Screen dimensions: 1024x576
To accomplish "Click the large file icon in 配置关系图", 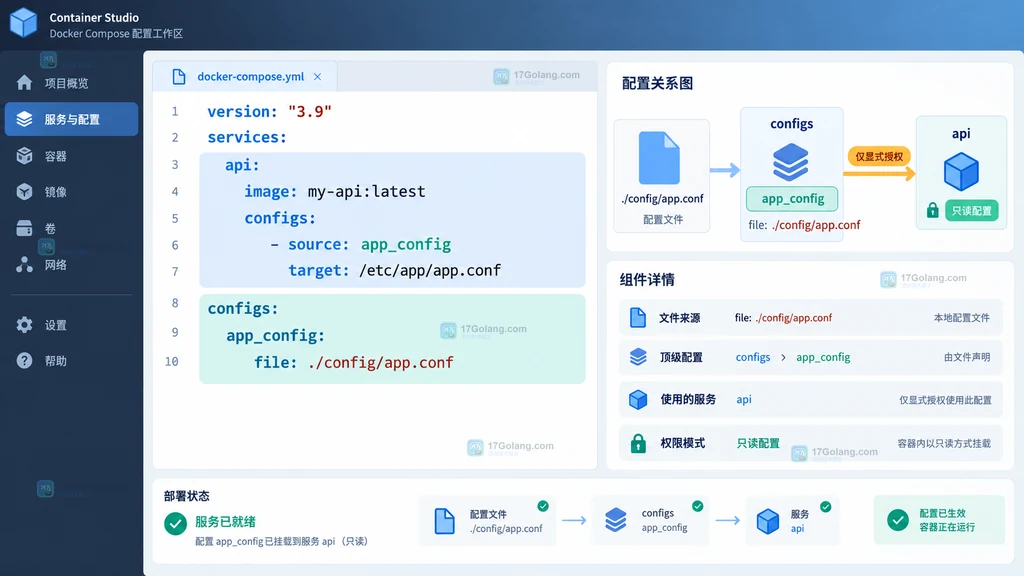I will (x=659, y=158).
